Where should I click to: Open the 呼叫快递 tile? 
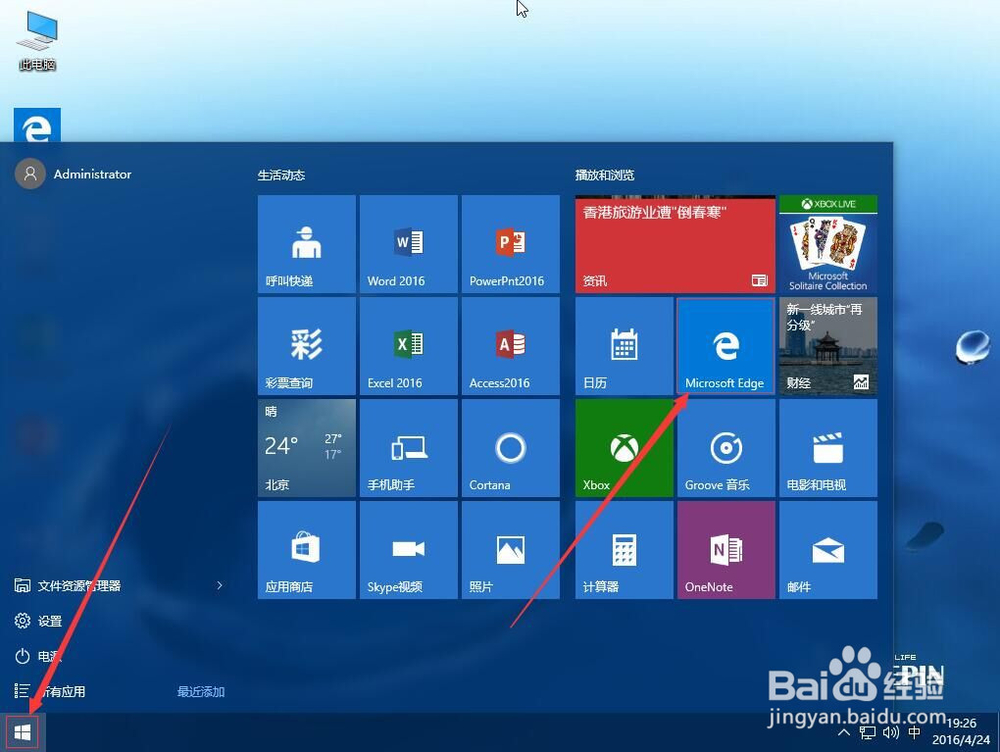coord(307,244)
